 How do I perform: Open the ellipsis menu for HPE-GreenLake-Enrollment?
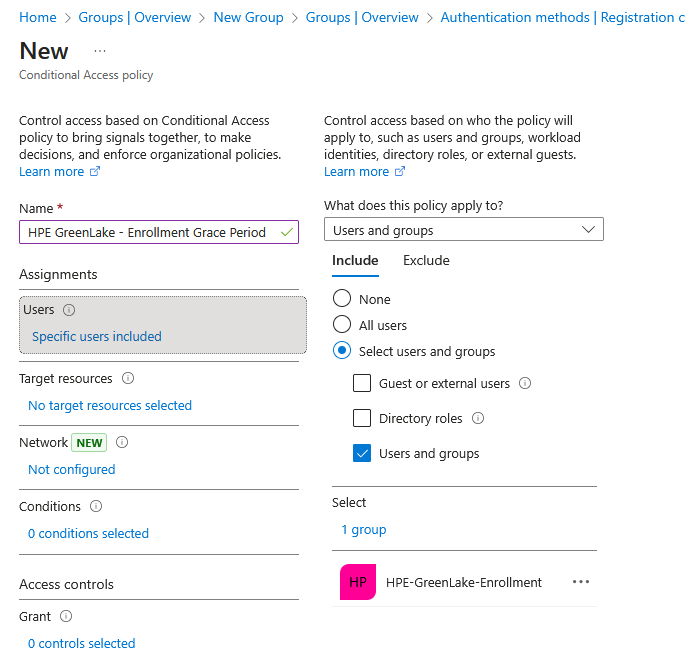581,582
